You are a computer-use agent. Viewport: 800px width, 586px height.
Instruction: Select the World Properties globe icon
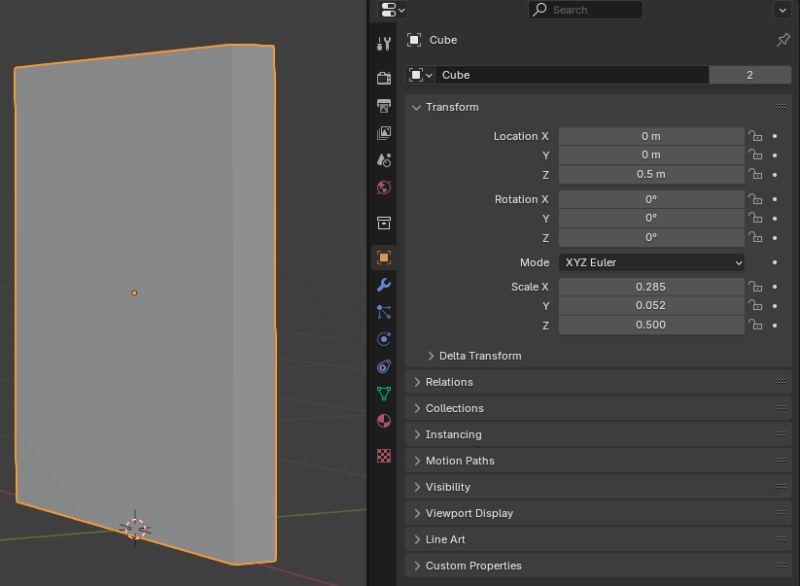coord(382,187)
